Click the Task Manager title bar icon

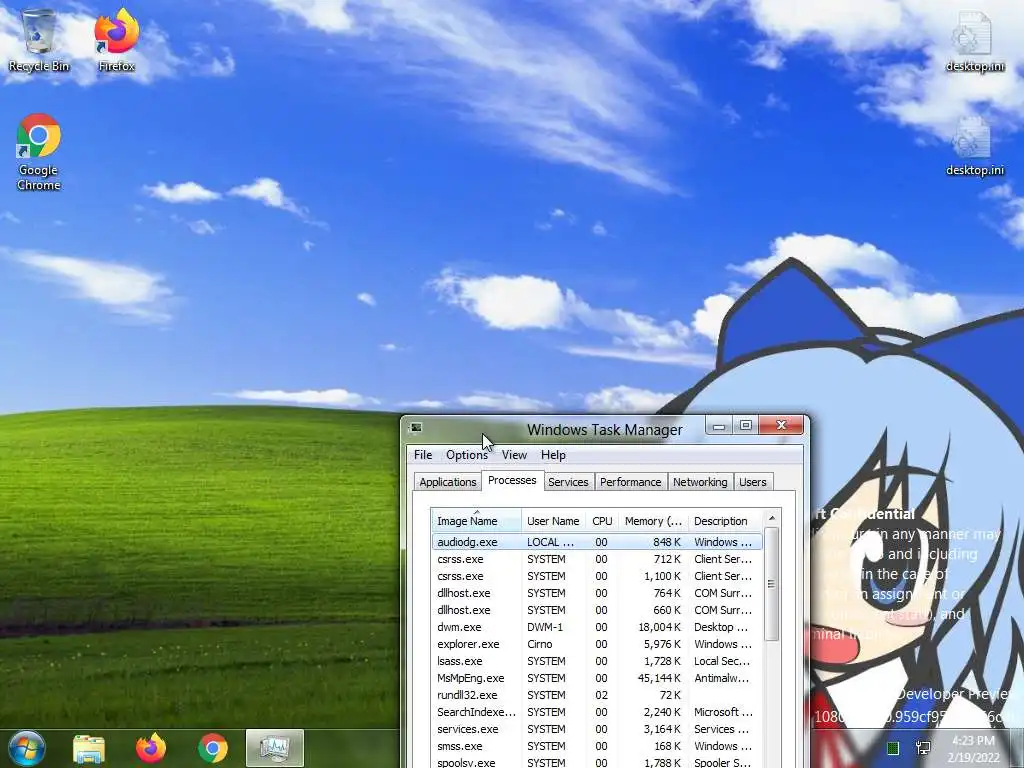[x=416, y=428]
